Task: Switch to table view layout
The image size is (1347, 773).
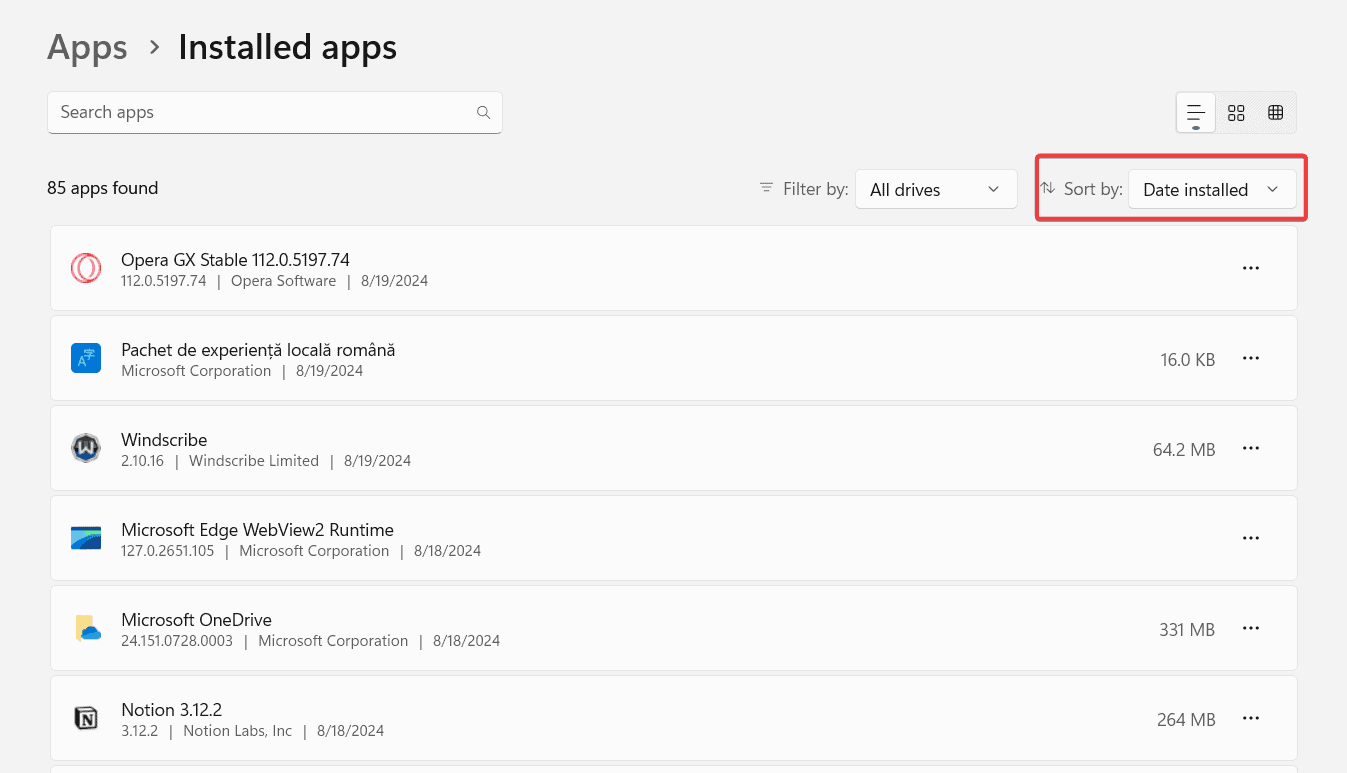Action: [1275, 113]
